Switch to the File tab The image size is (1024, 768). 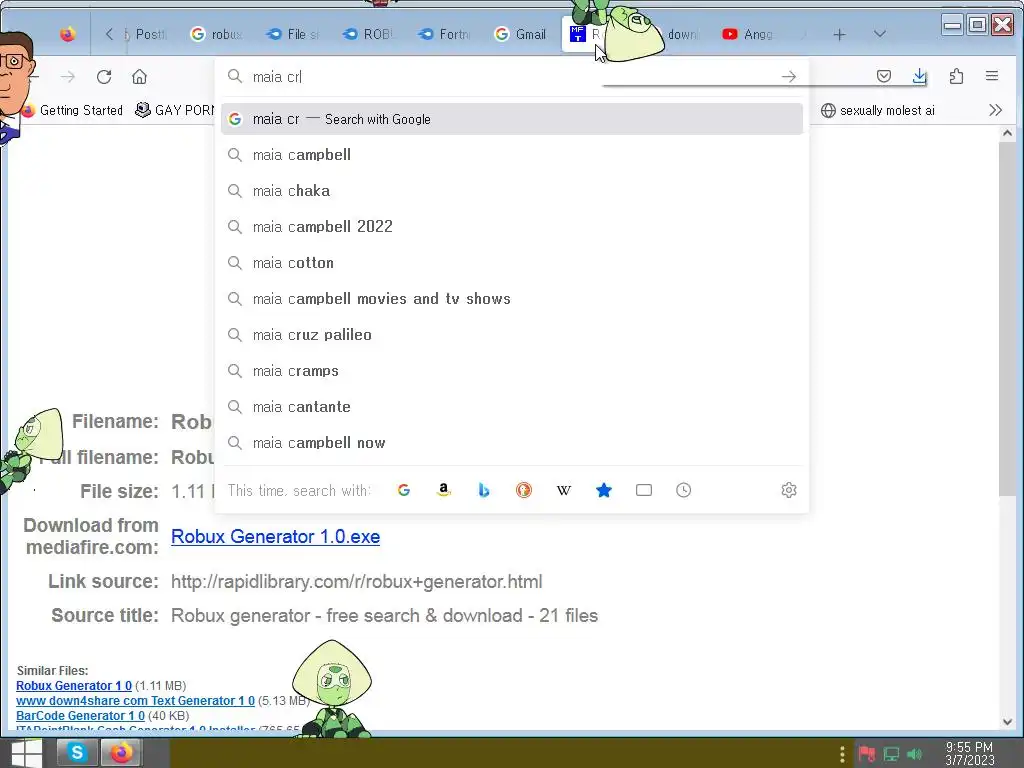293,34
